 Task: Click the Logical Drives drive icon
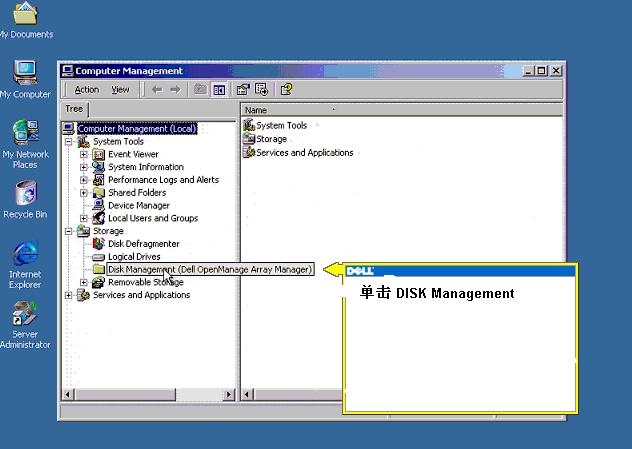click(98, 257)
